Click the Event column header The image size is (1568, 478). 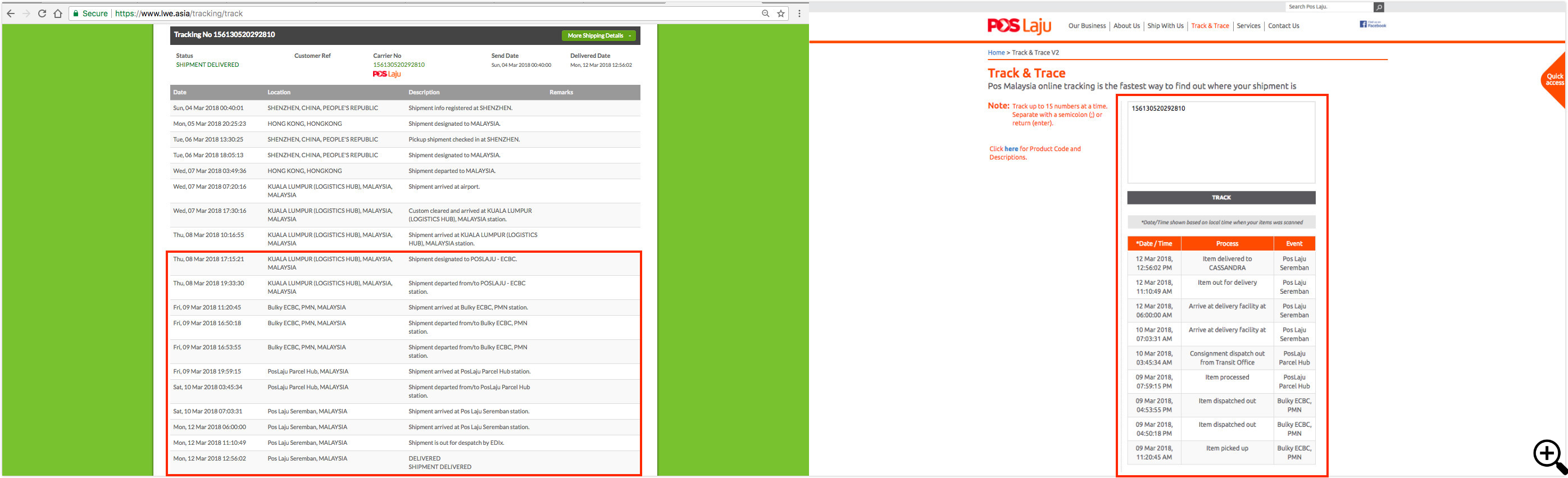1294,244
